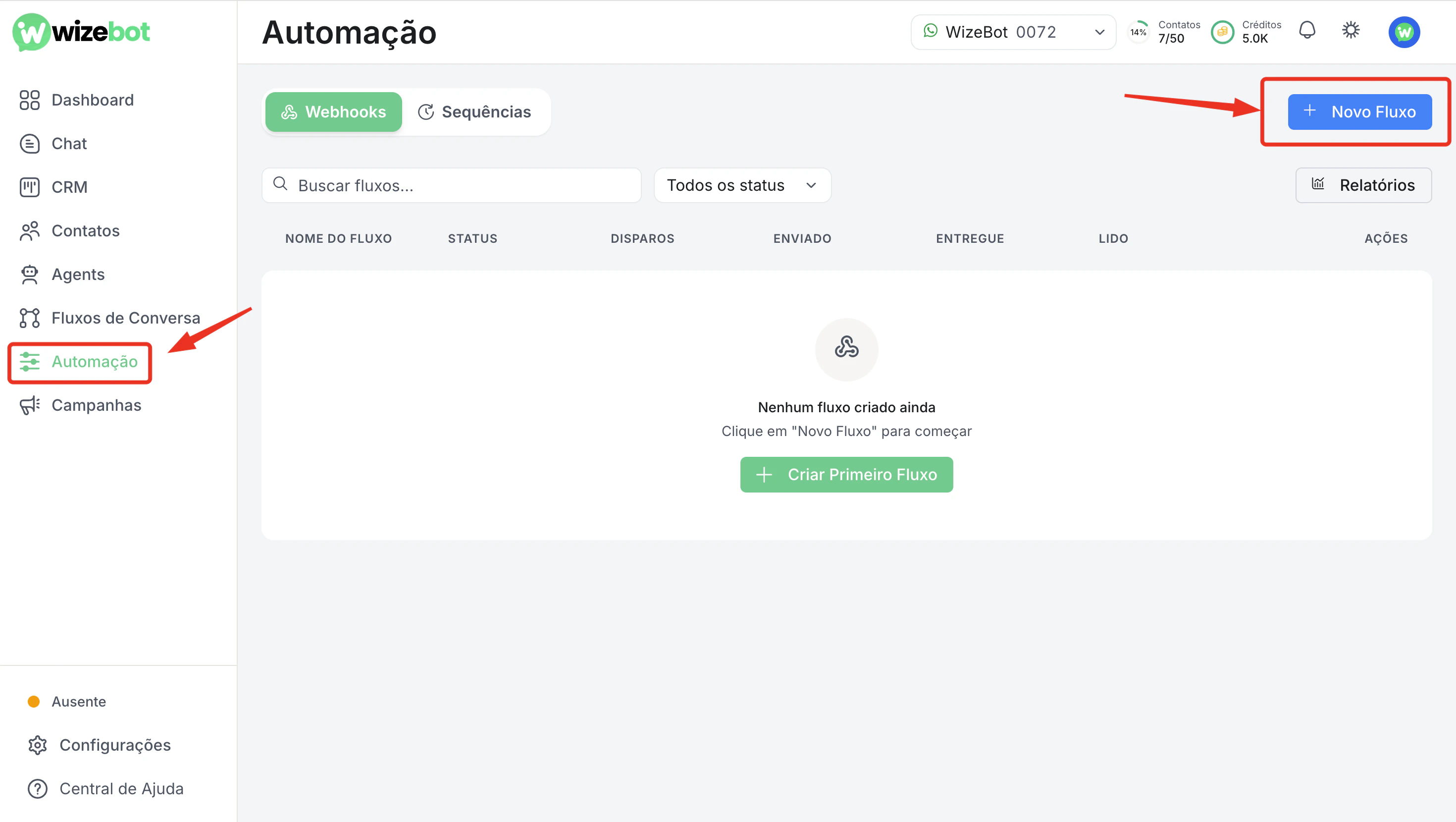Select the Agents icon

click(x=29, y=274)
